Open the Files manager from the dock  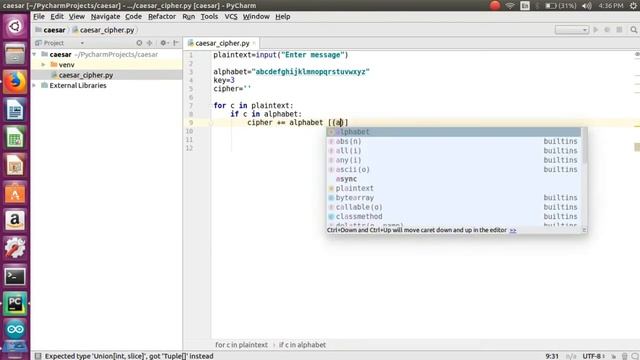click(x=15, y=54)
